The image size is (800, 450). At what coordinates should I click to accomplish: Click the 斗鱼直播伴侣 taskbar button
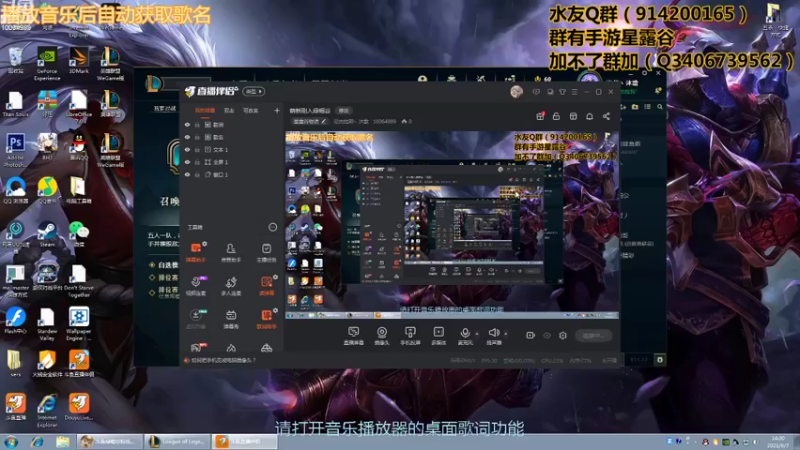coord(244,441)
